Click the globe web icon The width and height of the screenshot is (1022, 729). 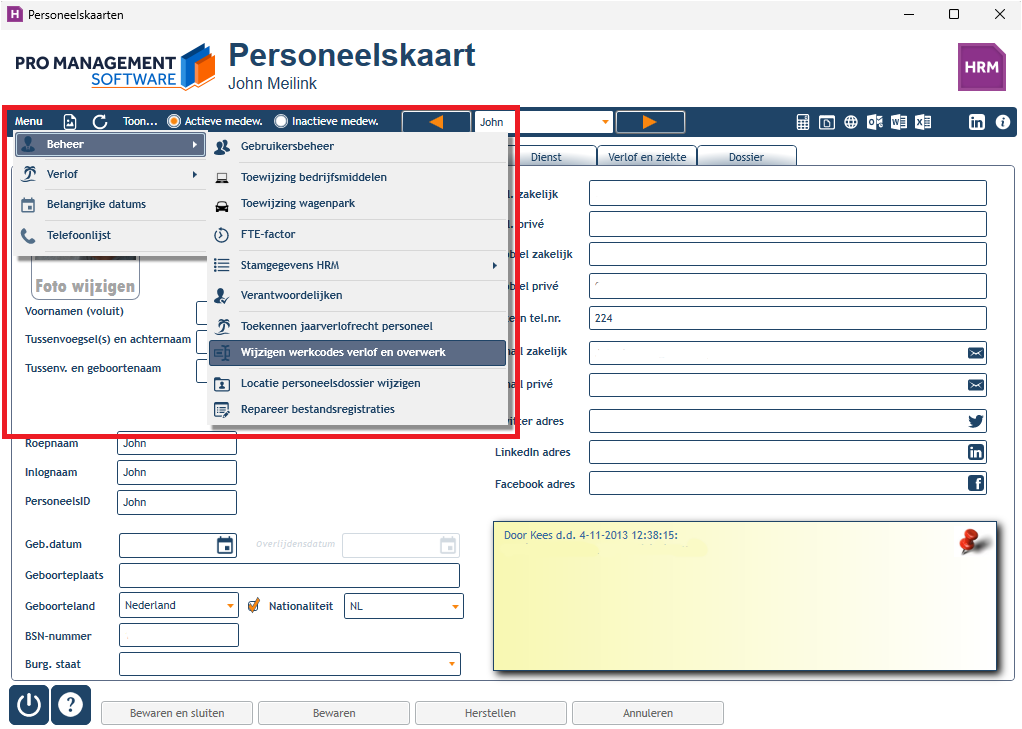point(851,122)
